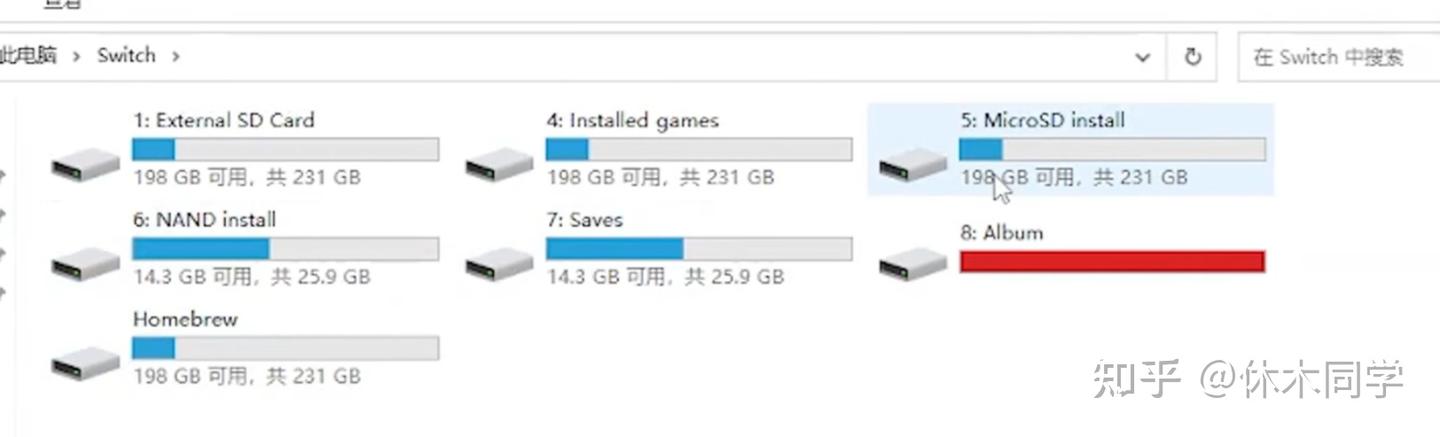The height and width of the screenshot is (437, 1440).
Task: Click the '7: Saves' drive label
Action: (x=584, y=220)
